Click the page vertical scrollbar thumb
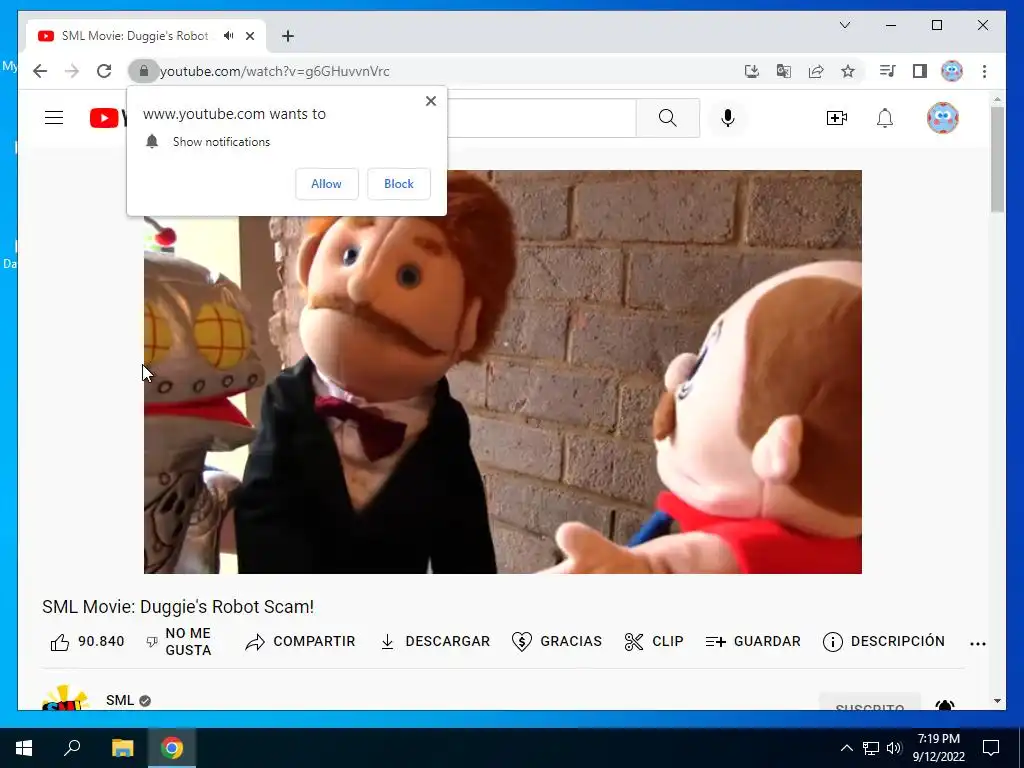The width and height of the screenshot is (1024, 768). (997, 159)
